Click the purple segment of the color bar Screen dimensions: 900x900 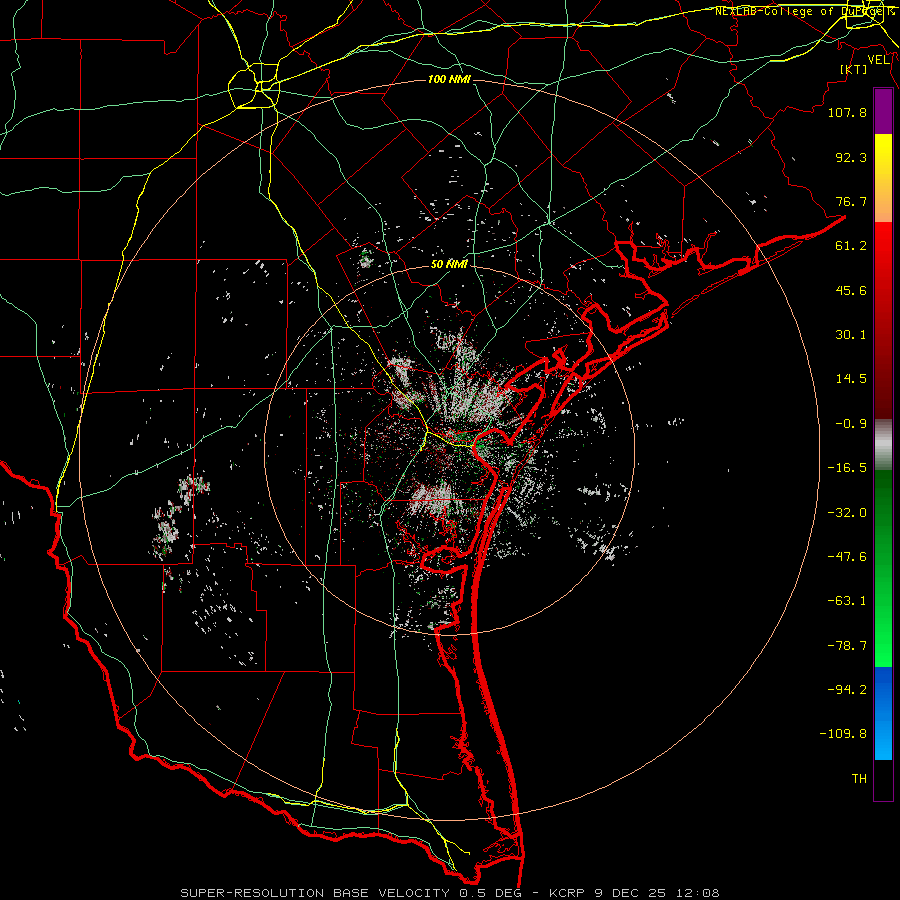click(883, 112)
